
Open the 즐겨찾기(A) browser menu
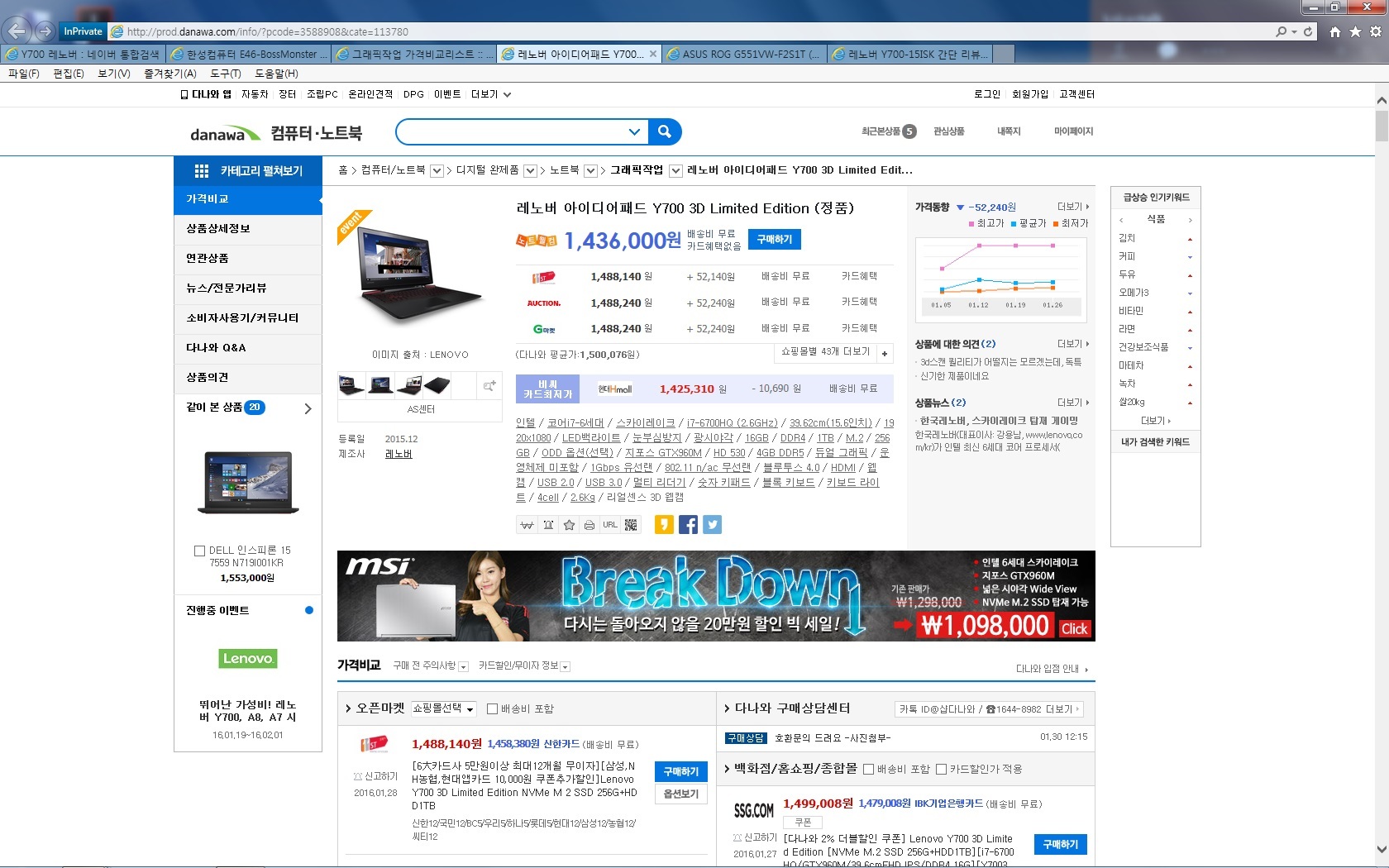[x=170, y=74]
